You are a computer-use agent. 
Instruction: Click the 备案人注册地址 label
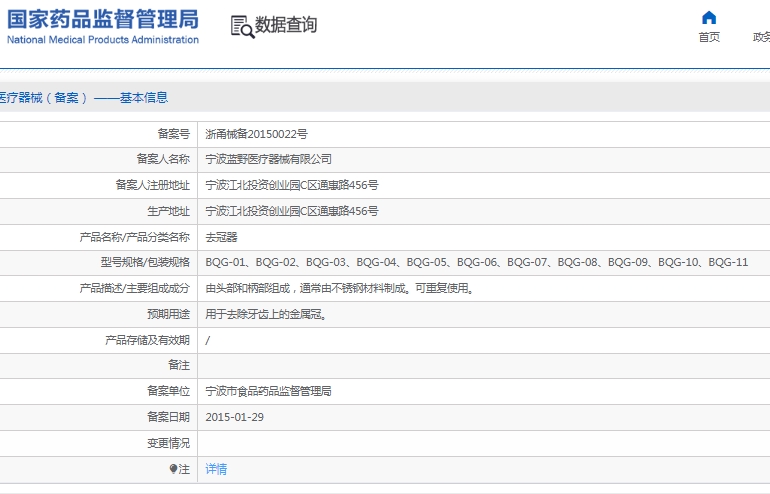click(153, 185)
